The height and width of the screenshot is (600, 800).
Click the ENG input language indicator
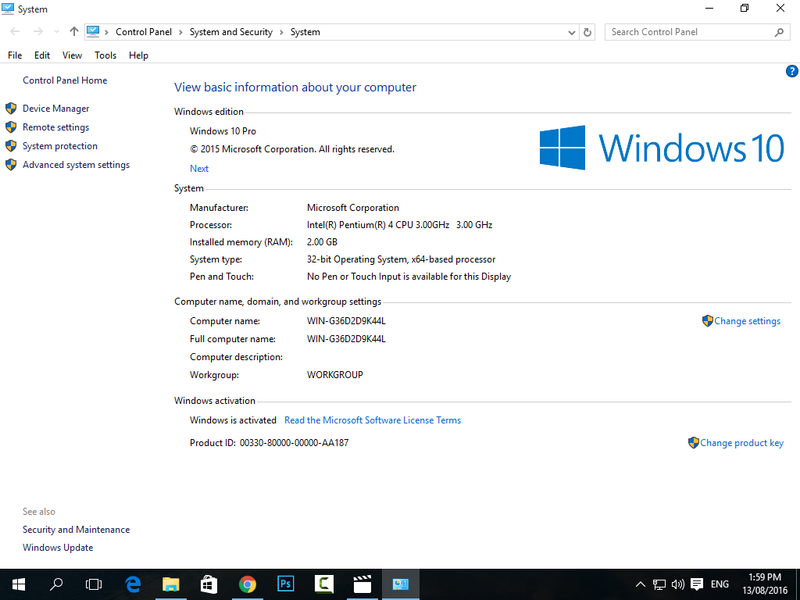coord(719,585)
